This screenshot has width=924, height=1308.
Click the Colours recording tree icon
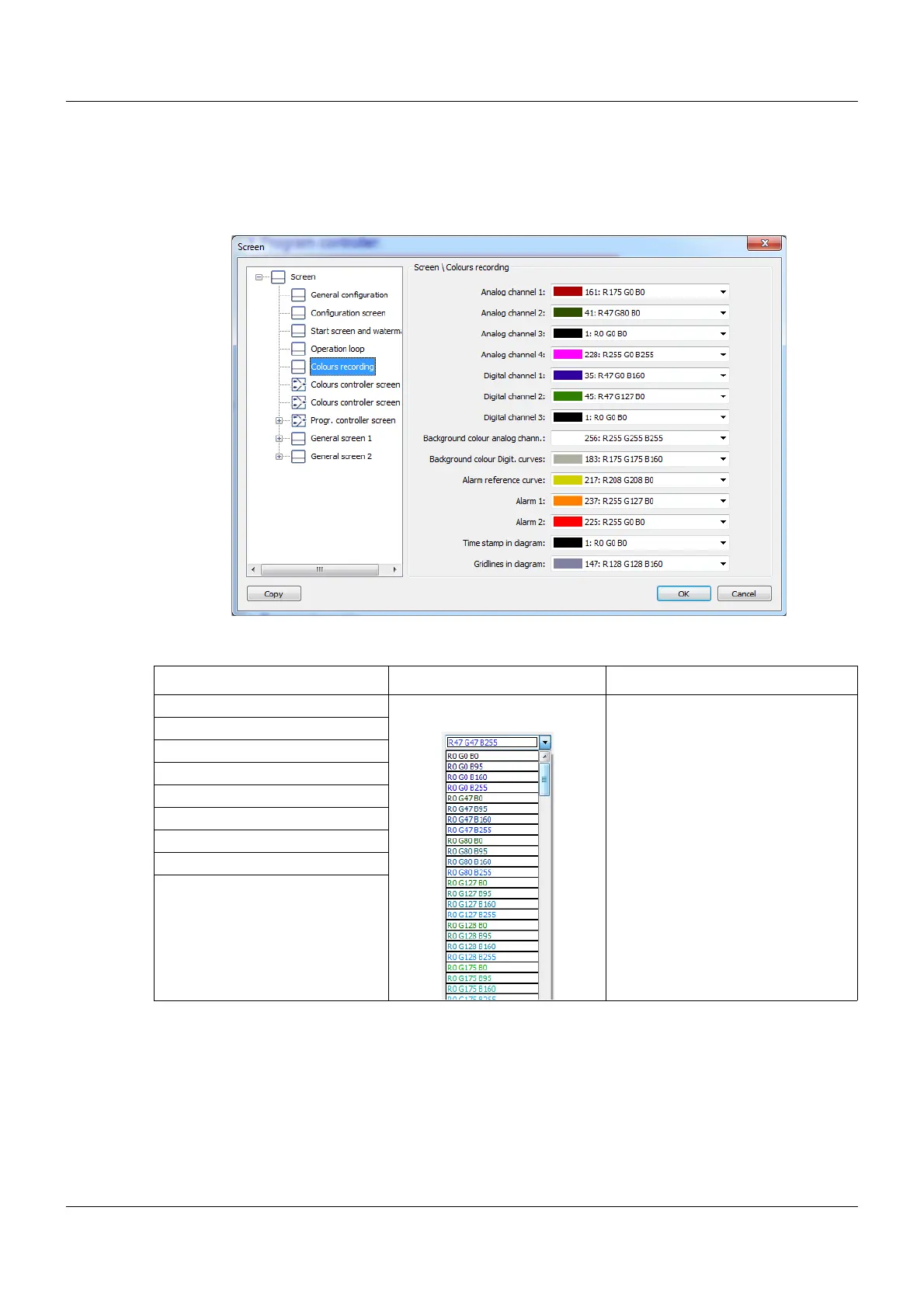(298, 367)
